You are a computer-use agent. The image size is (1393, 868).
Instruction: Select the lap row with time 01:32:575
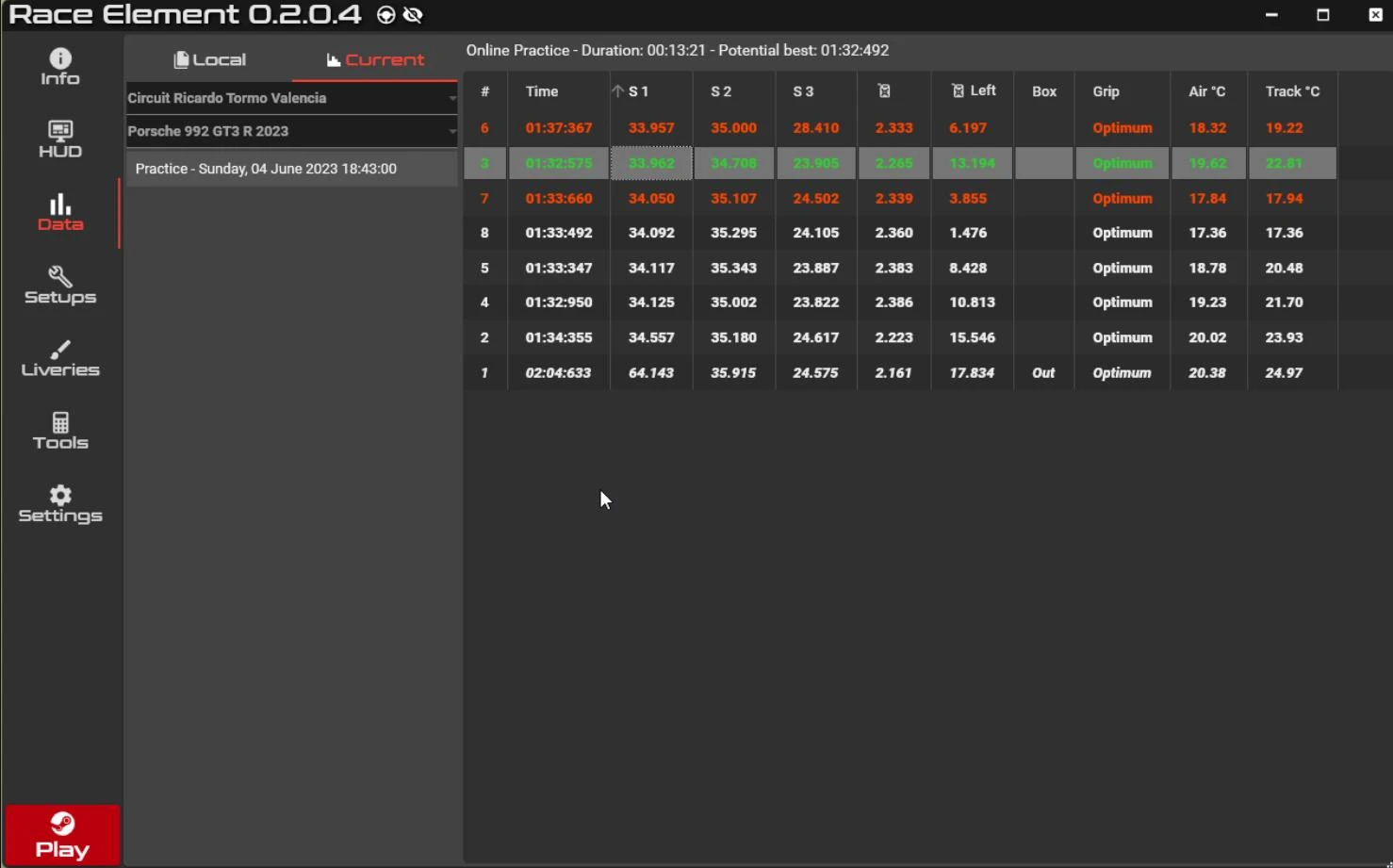click(558, 162)
